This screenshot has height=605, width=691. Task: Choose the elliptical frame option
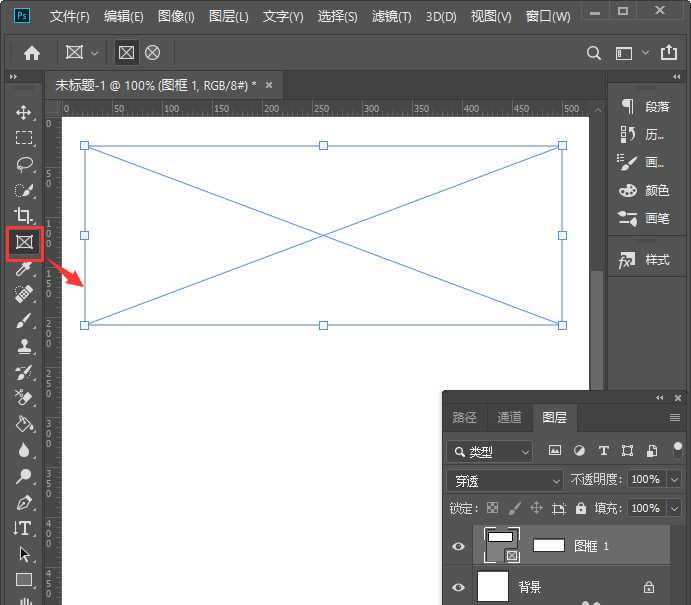tap(153, 53)
